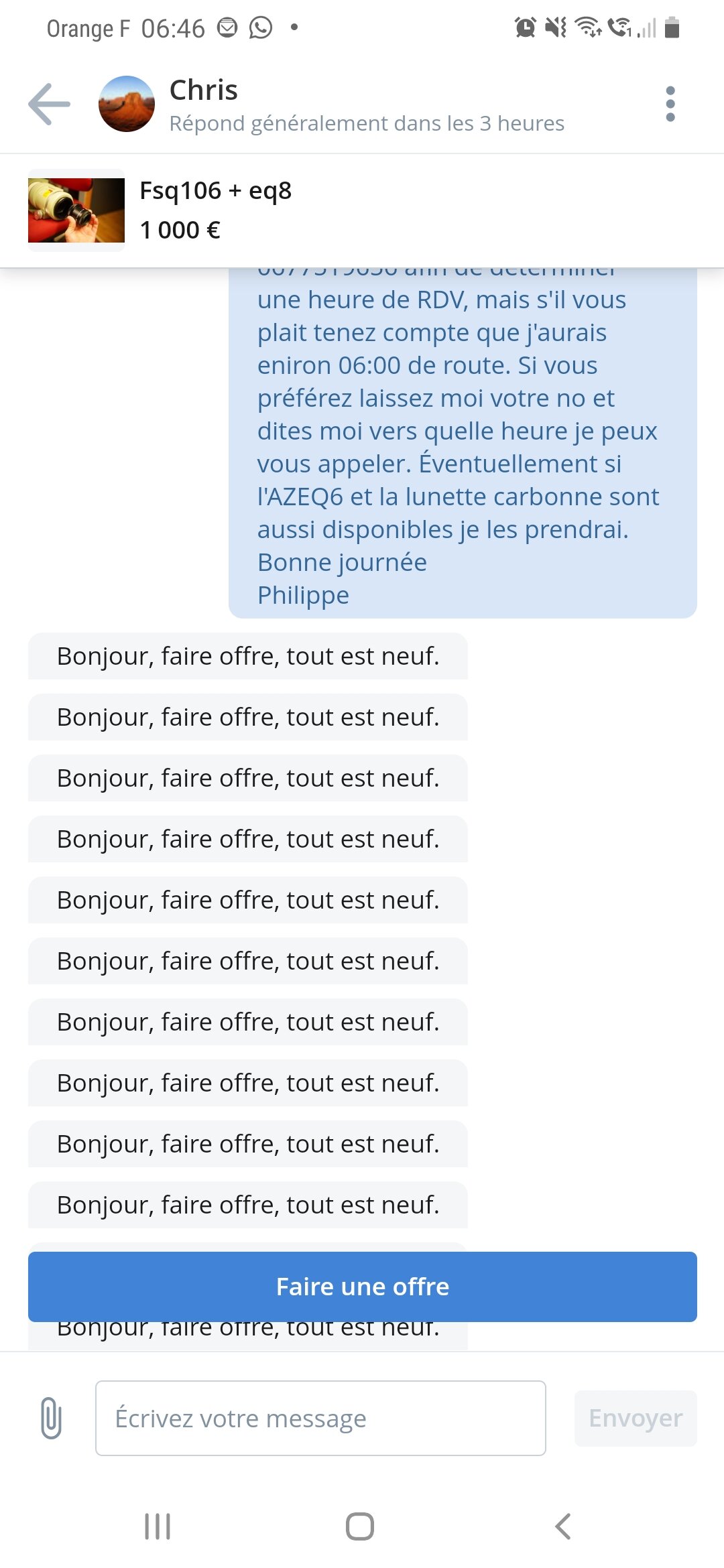
Task: Tap the Android back navigation chevron
Action: pos(563,1526)
